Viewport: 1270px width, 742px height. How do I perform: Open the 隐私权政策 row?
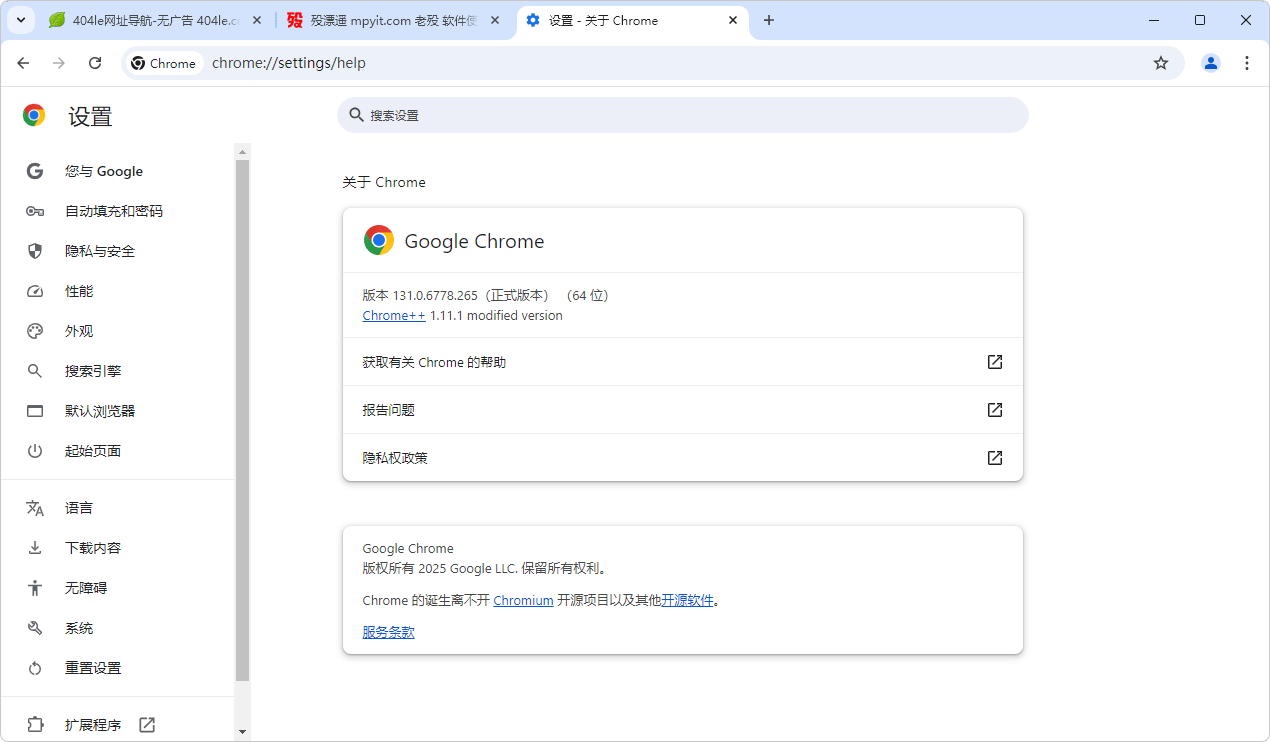683,458
